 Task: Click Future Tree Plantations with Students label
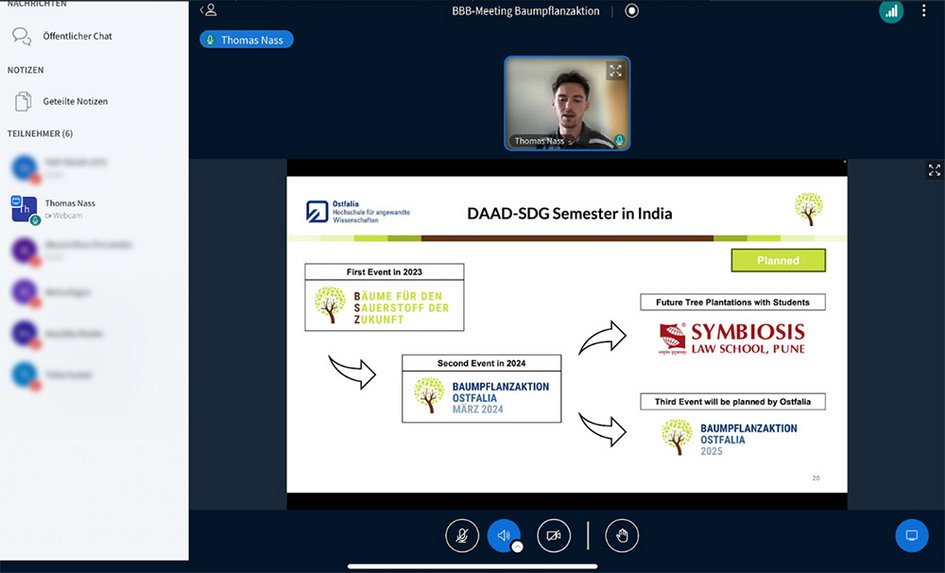(x=733, y=302)
